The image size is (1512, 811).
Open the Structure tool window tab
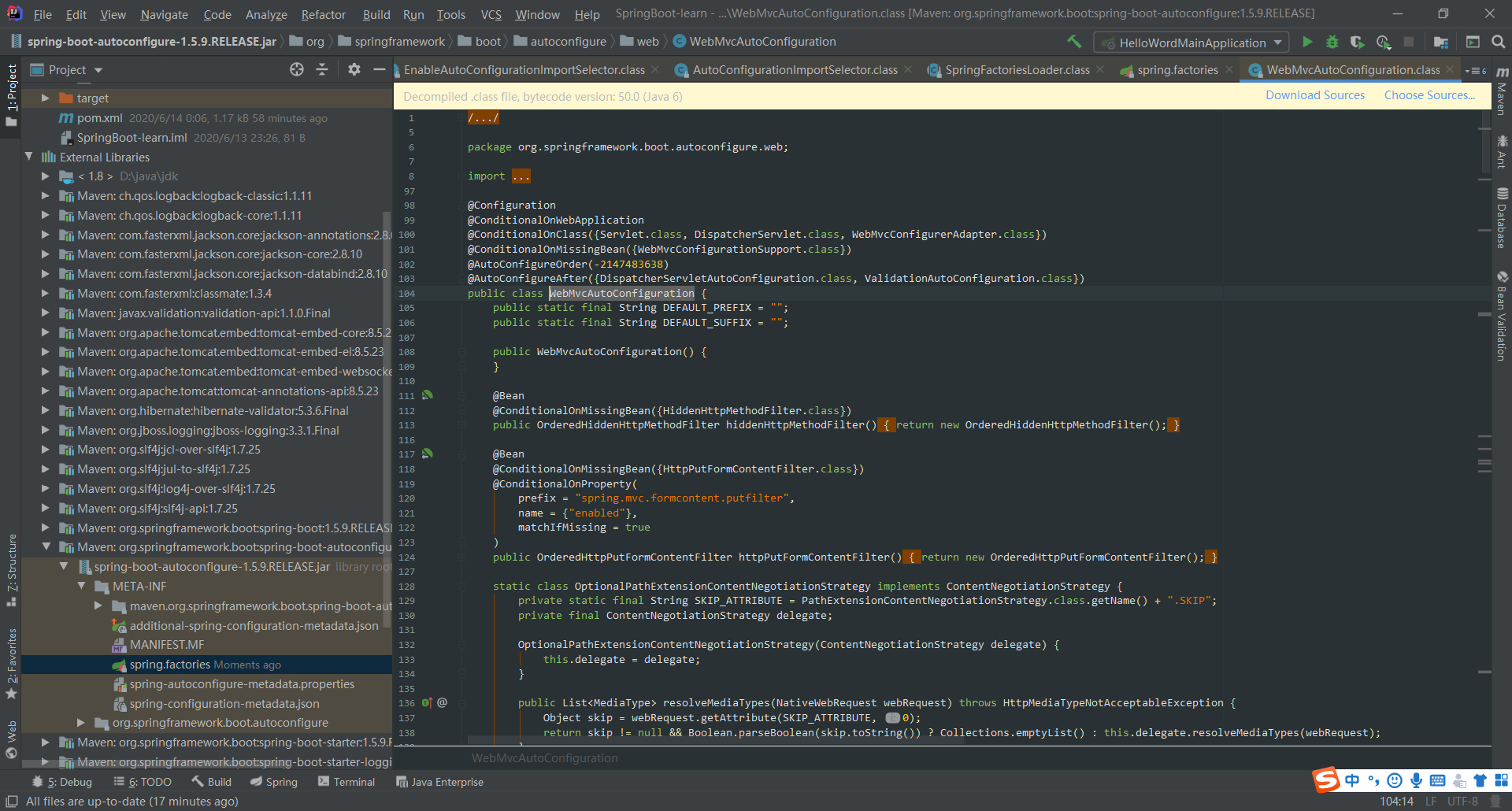(12, 571)
